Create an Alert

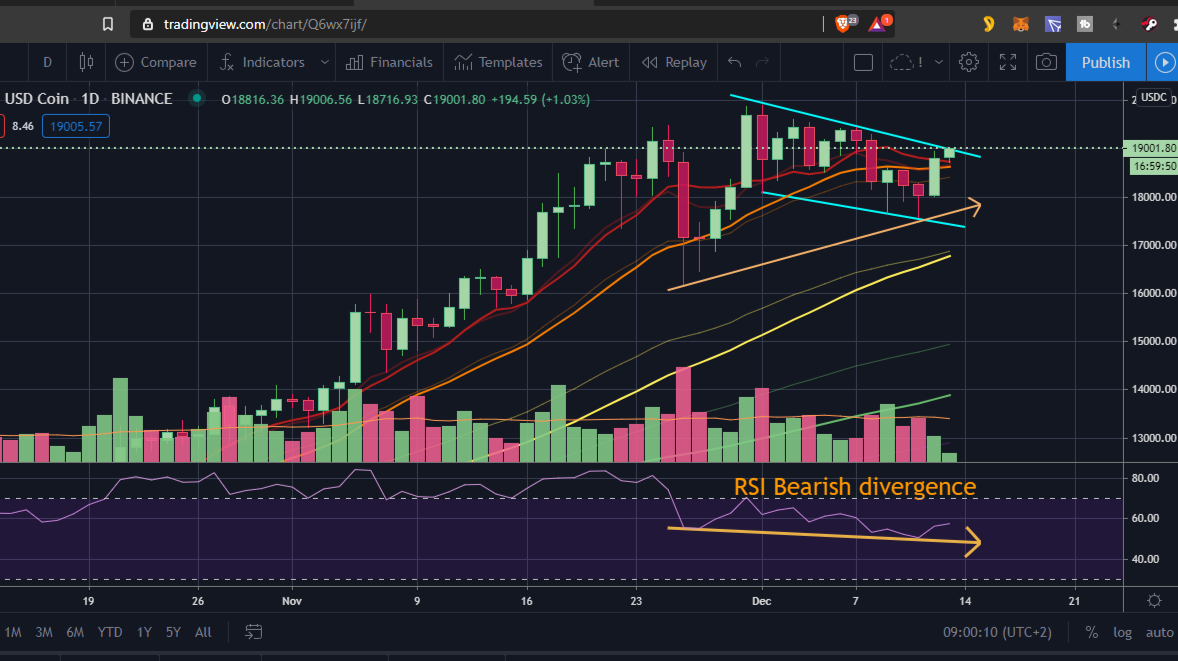pyautogui.click(x=591, y=62)
